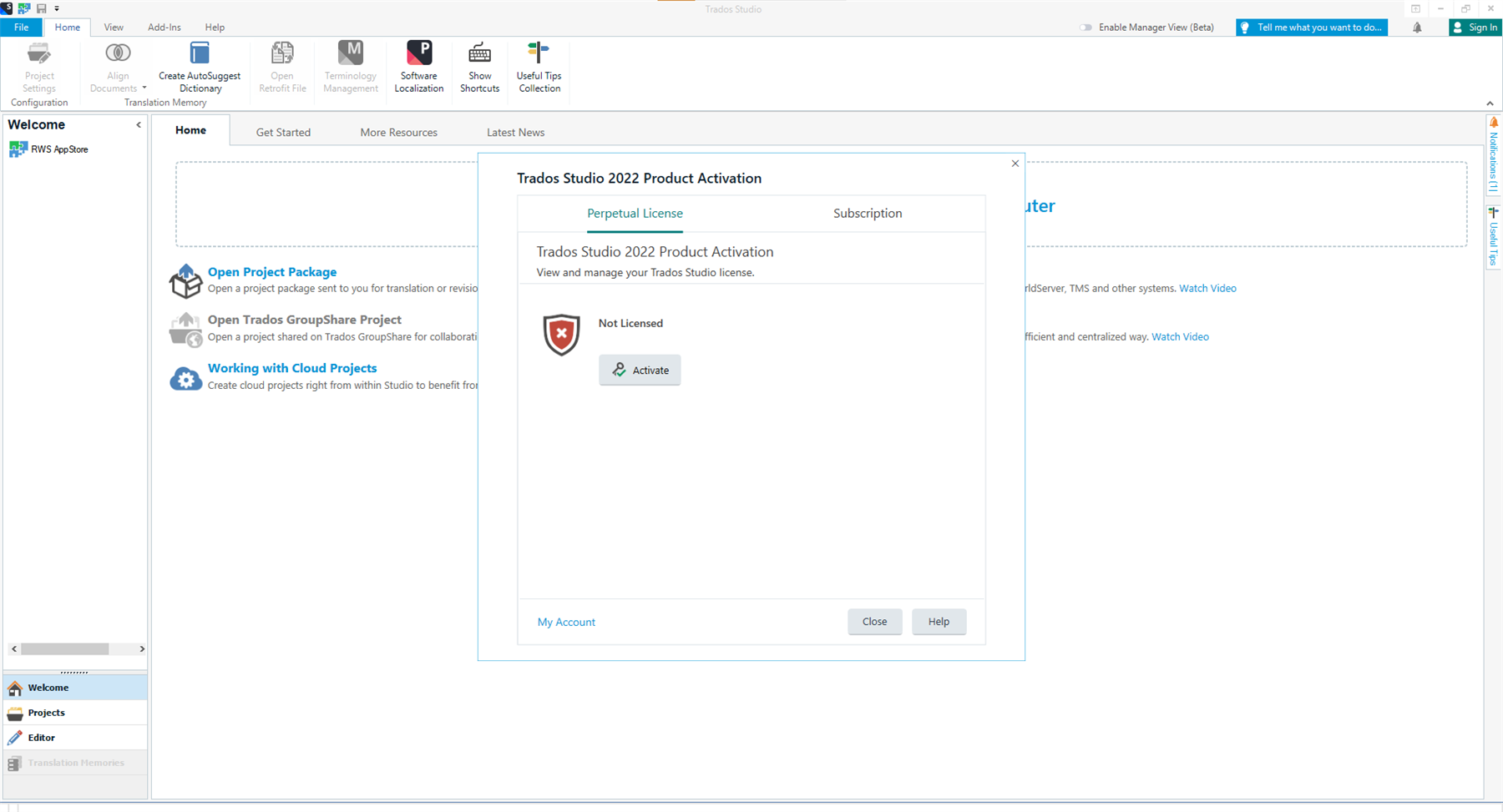The width and height of the screenshot is (1503, 812).
Task: Launch Software Localization tool
Action: click(x=419, y=68)
